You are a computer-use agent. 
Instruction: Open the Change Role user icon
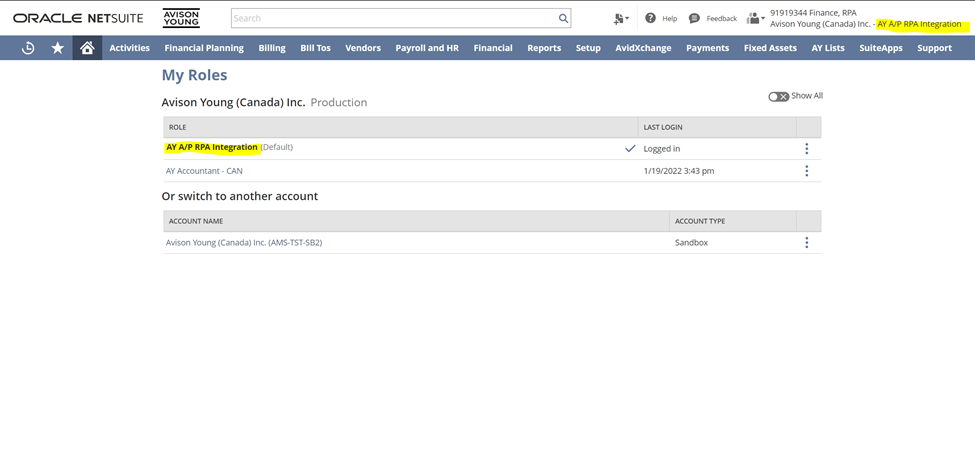click(755, 19)
